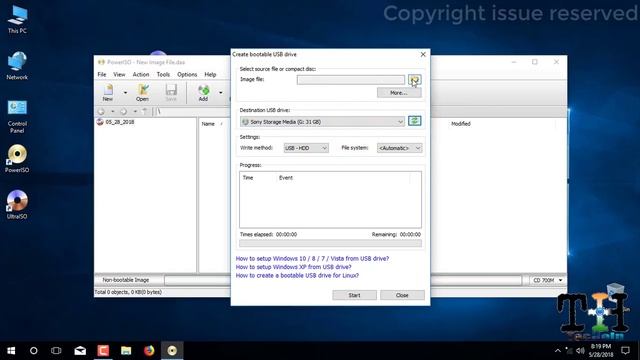Open File Explorer from the taskbar
The image size is (640, 360).
point(126,351)
